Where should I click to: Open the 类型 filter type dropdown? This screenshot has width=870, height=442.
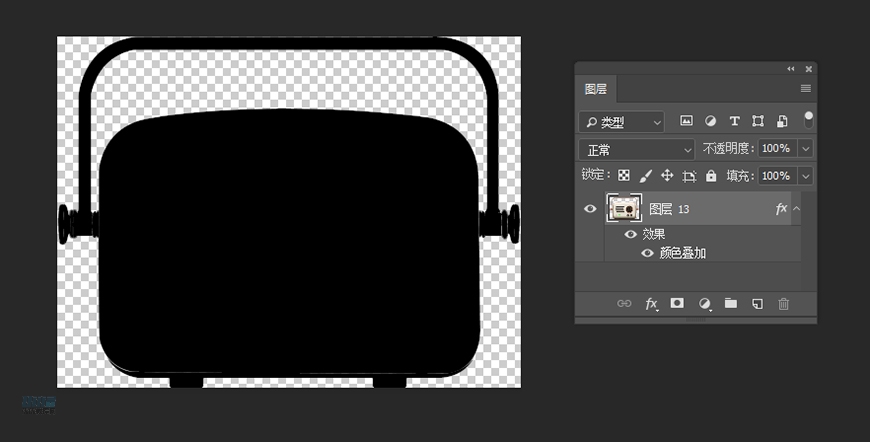(x=622, y=122)
